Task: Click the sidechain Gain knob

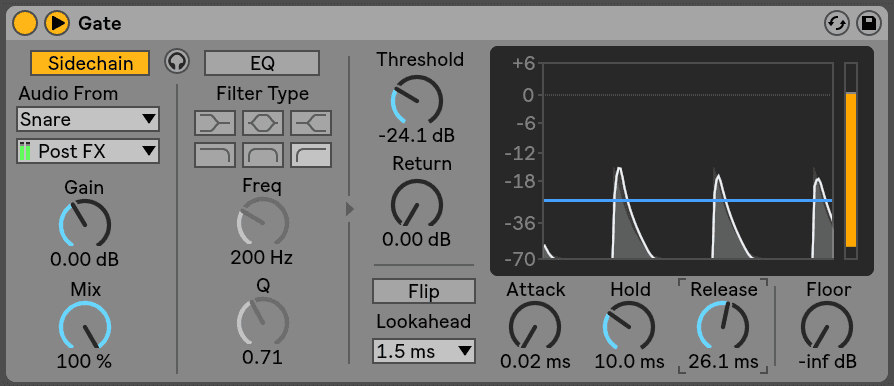Action: [84, 224]
